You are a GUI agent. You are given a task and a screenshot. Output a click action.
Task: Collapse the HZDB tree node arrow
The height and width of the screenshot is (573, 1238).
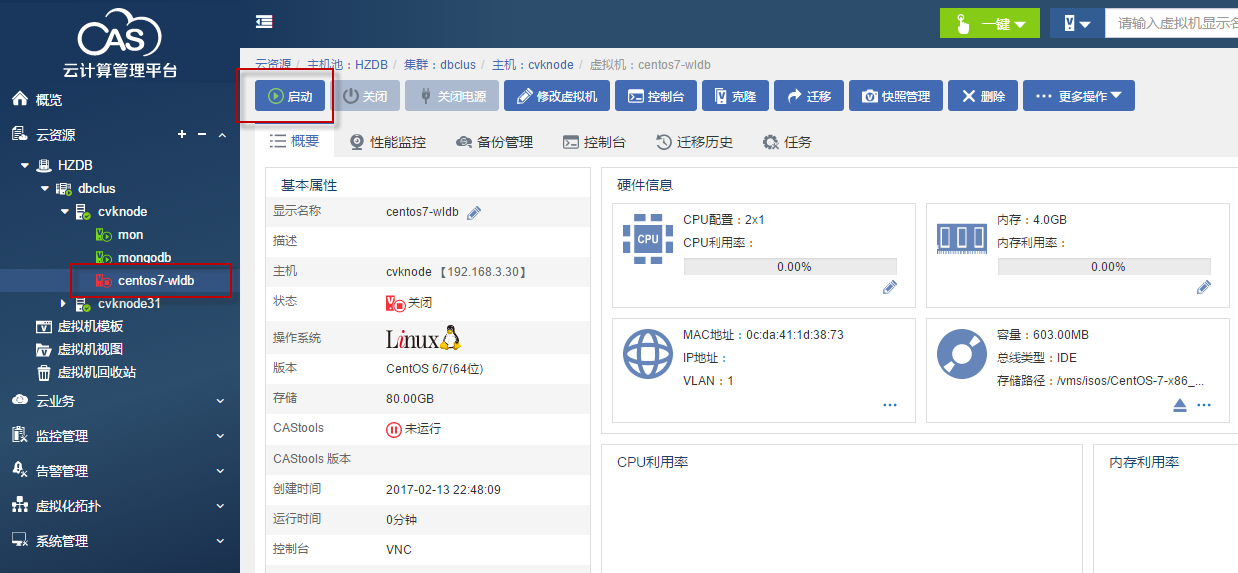[25, 165]
